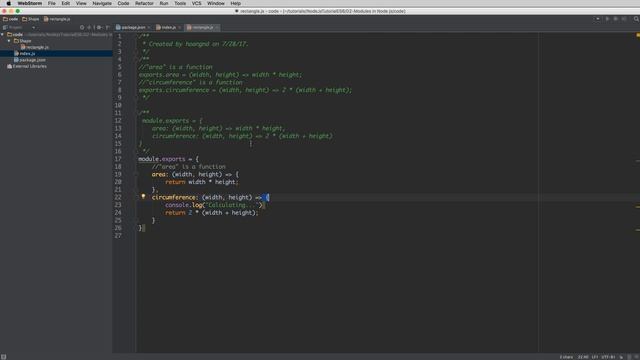Click the rectangle.js breadcrumb in navigation bar
Viewport: 640px width, 360px height.
point(57,19)
